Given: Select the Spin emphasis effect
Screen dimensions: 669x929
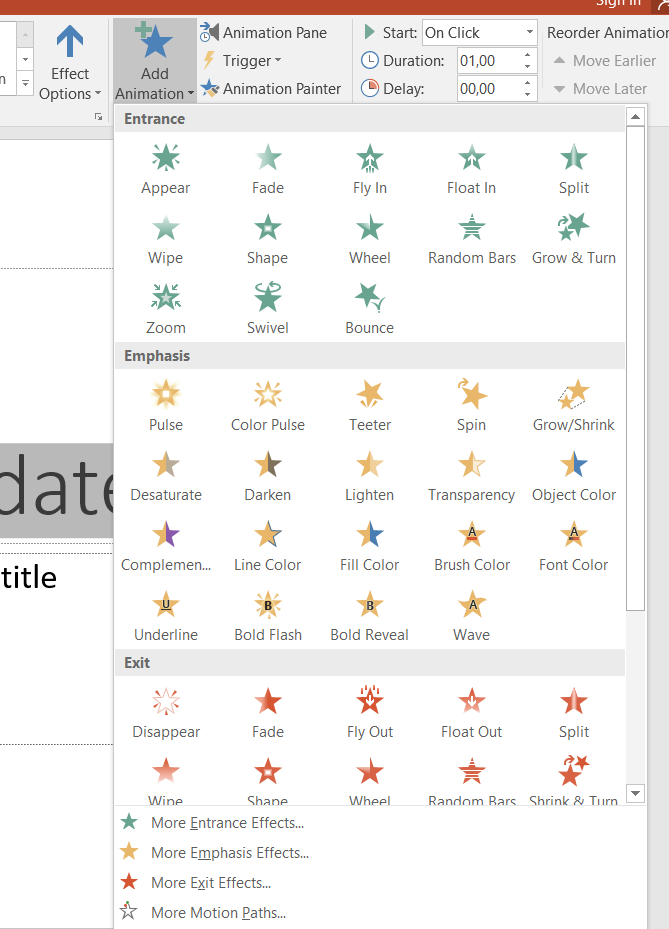Looking at the screenshot, I should [471, 406].
